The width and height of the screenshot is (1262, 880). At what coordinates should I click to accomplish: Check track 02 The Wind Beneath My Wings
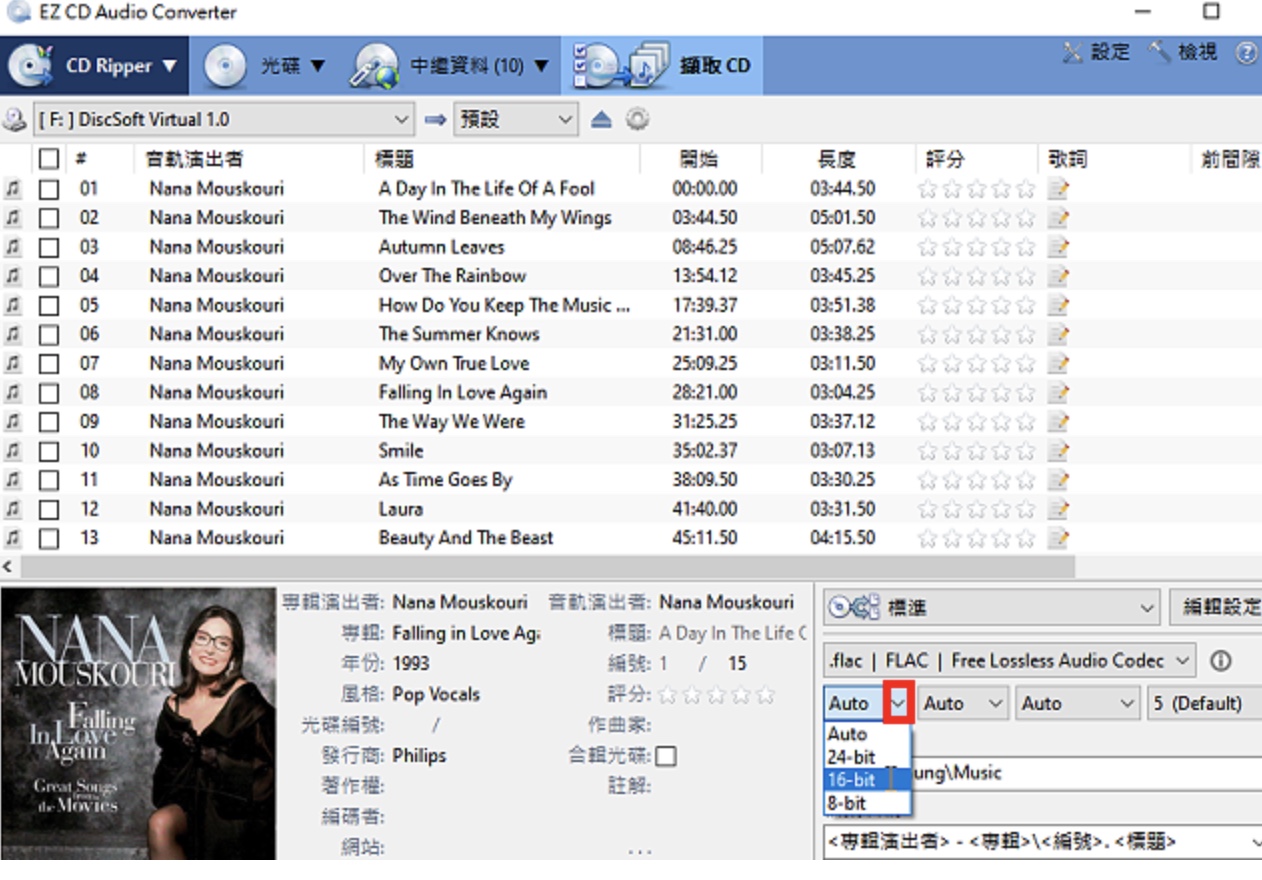pyautogui.click(x=49, y=218)
